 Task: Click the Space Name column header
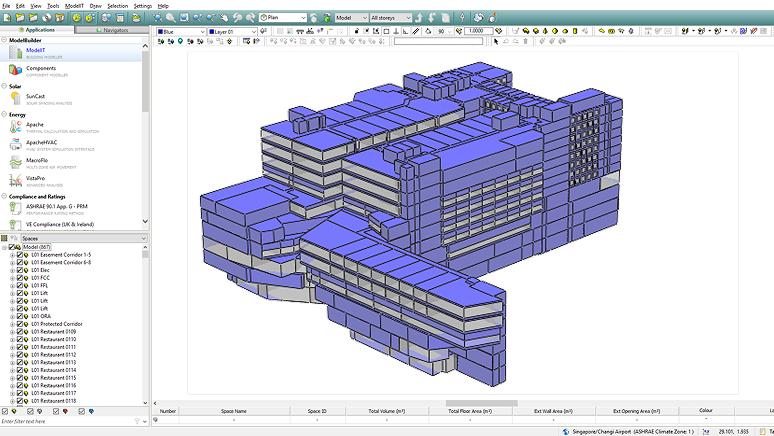coord(233,411)
